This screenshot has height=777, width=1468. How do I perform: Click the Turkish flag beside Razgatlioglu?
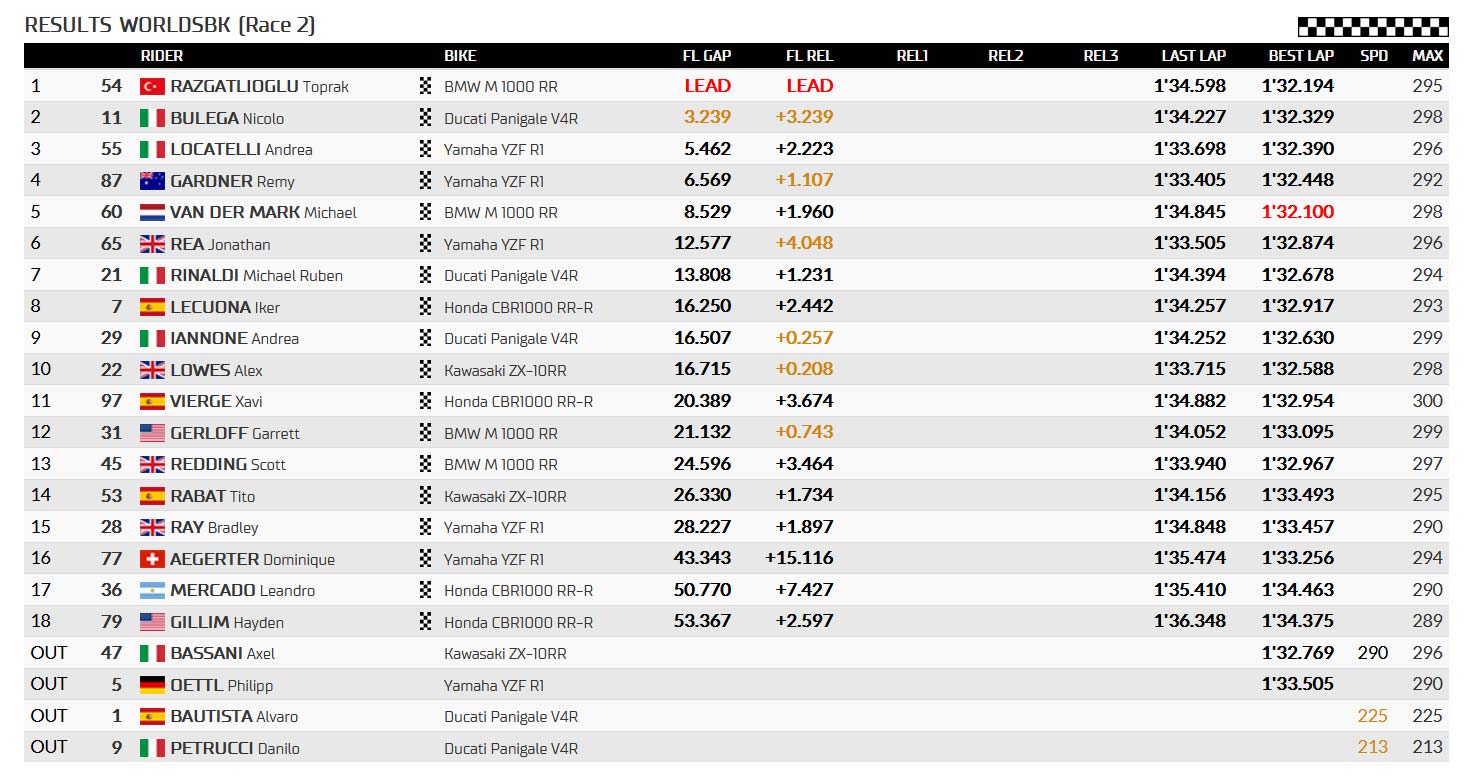tap(152, 86)
